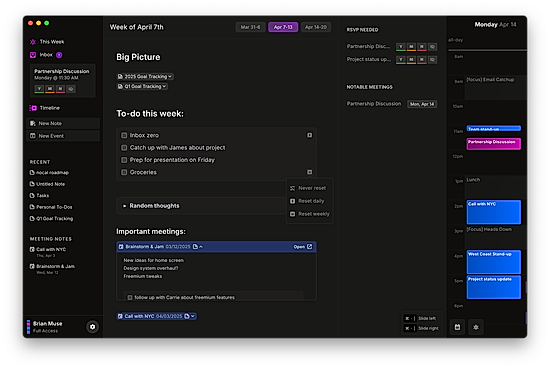Screen dimensions: 550x368
Task: Click the sun icon below day schedule
Action: (x=476, y=327)
